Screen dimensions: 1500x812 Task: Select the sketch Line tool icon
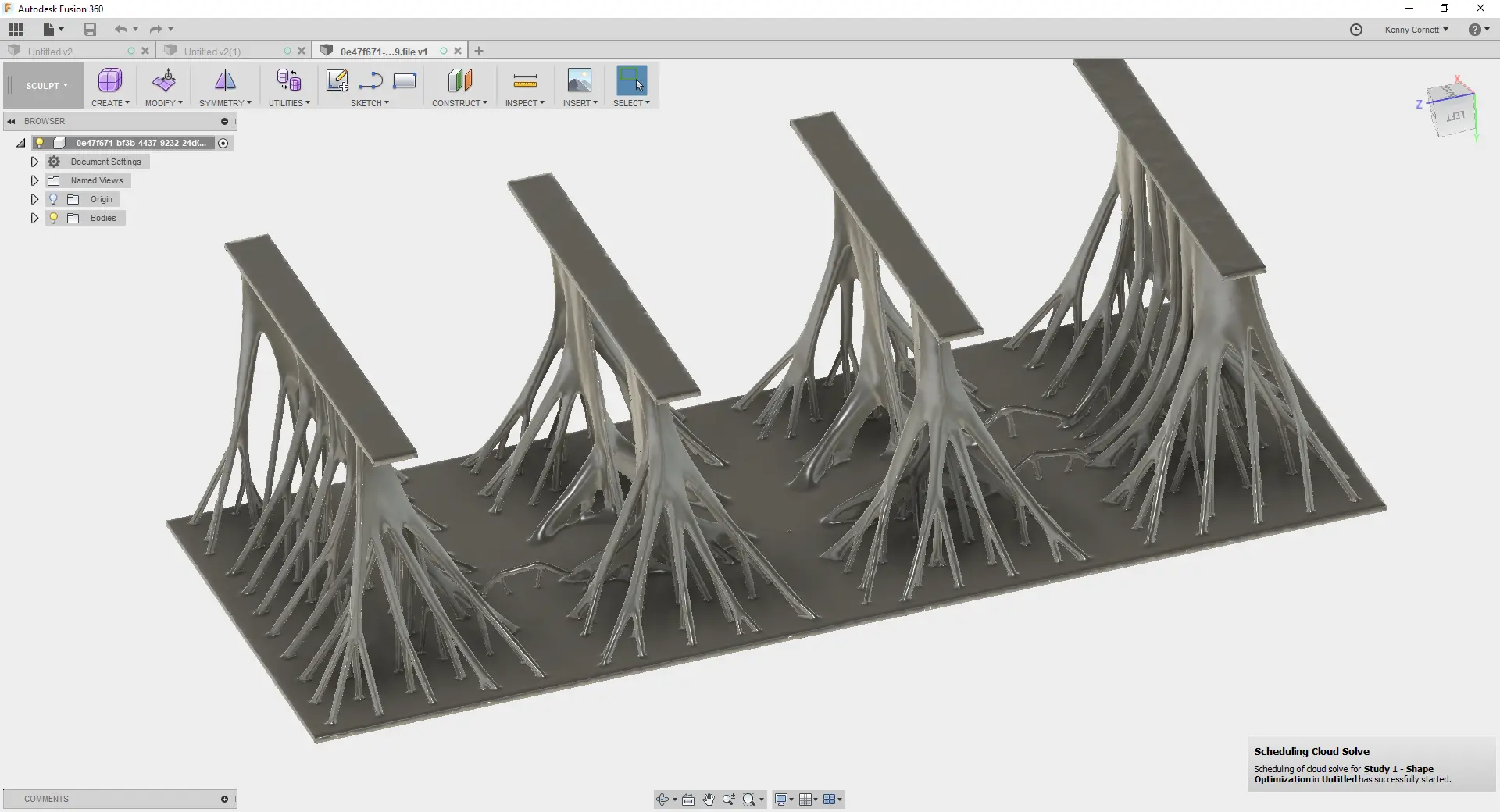click(x=371, y=80)
